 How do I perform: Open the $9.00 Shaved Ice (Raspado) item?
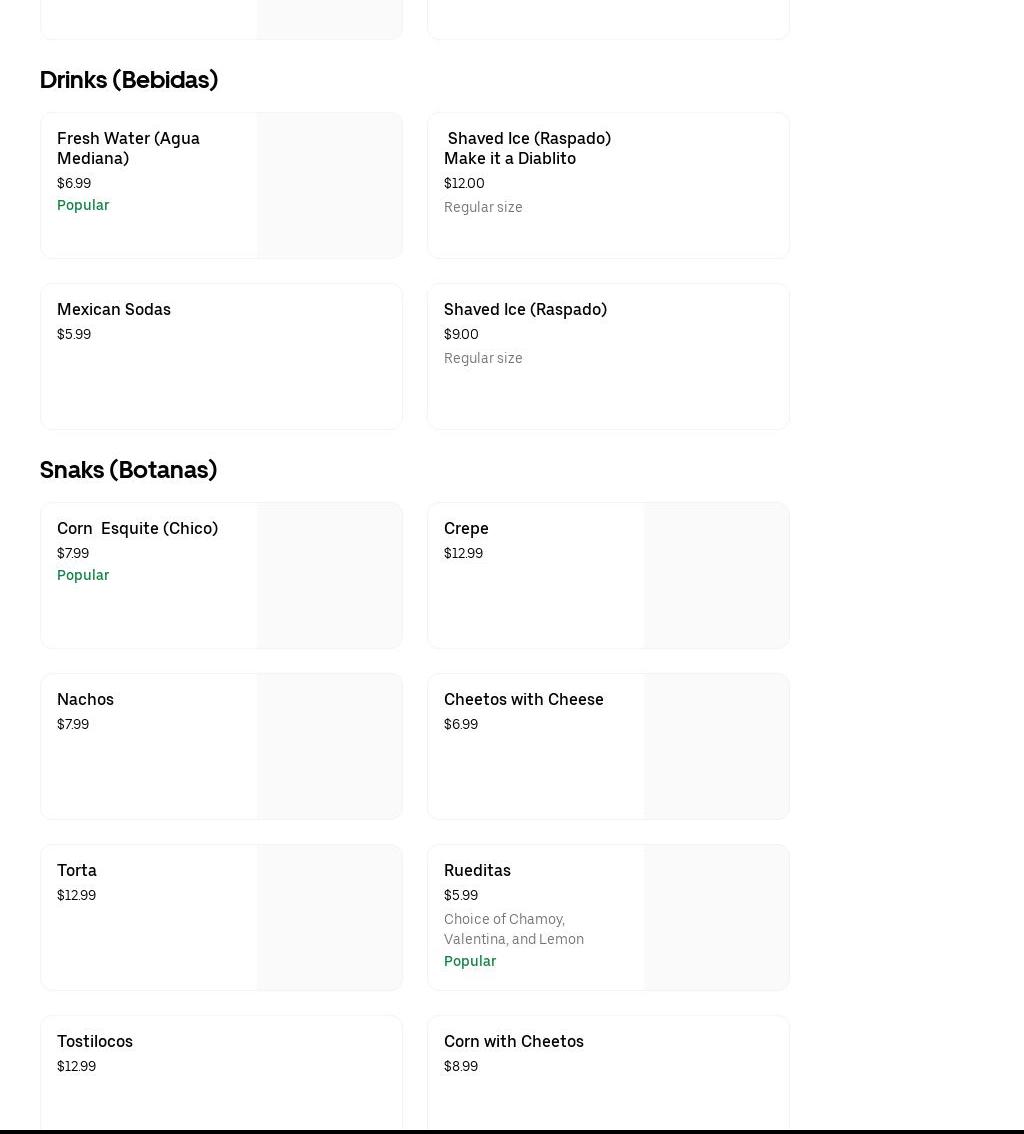[x=525, y=310]
